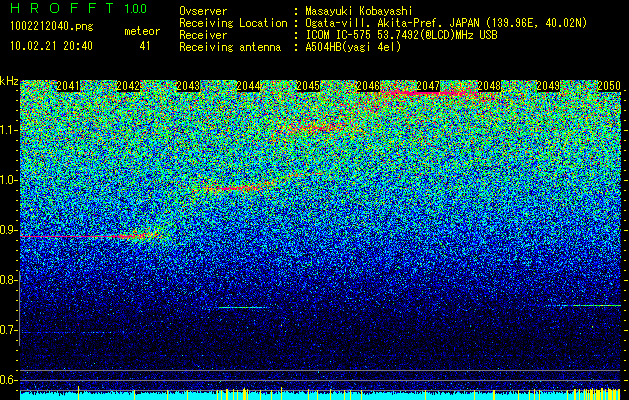Screen dimensions: 629x400
Task: Click the 2046 time marker
Action: click(x=368, y=86)
